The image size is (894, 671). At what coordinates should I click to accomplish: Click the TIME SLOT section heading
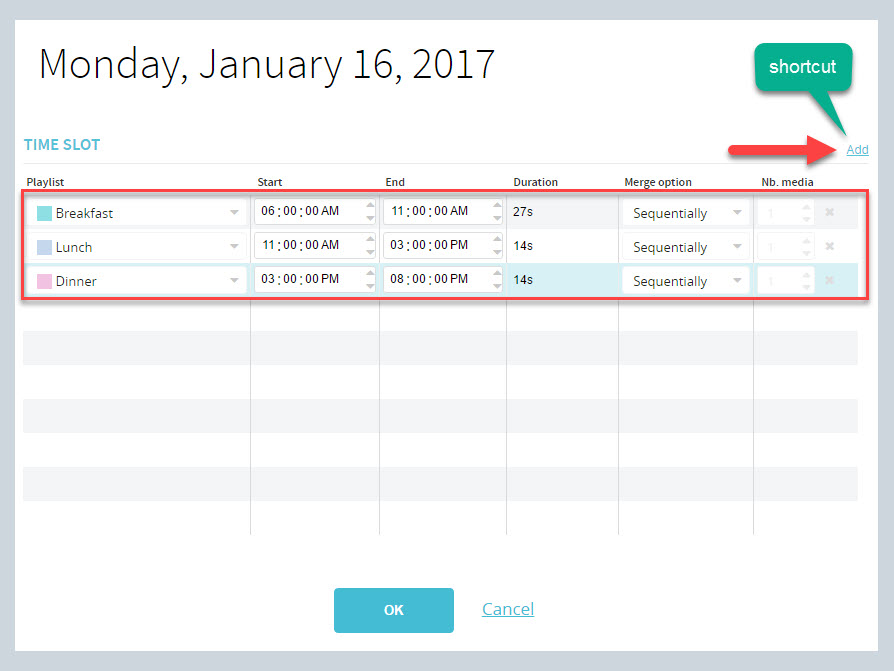pyautogui.click(x=62, y=145)
